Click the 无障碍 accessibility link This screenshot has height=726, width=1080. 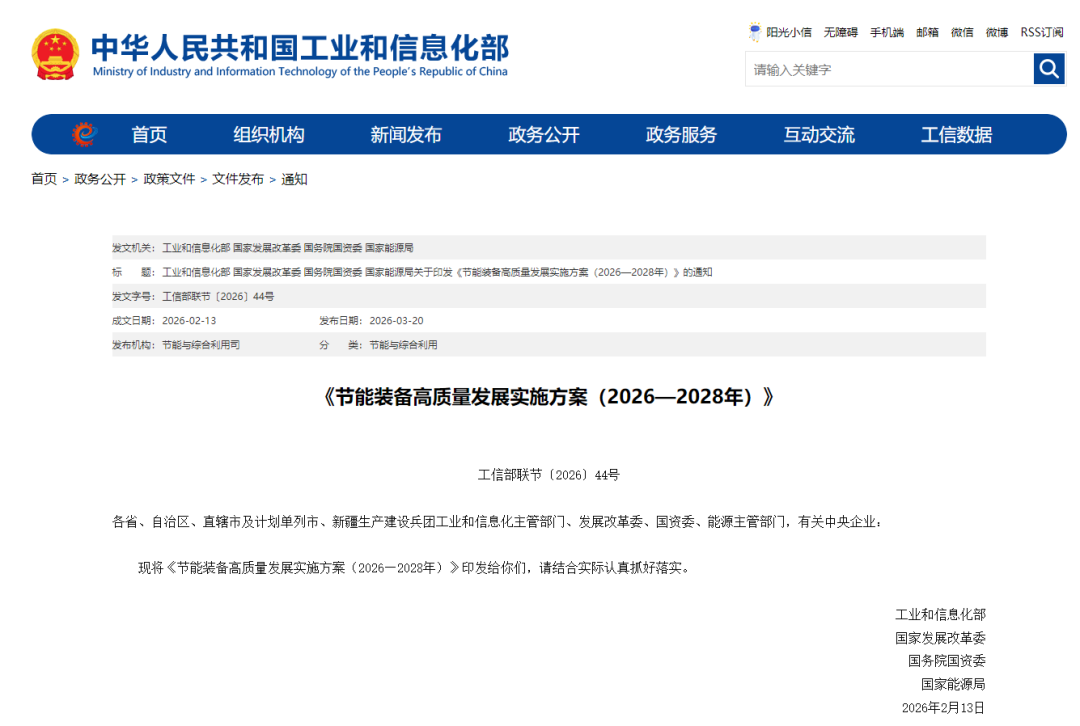(x=840, y=32)
